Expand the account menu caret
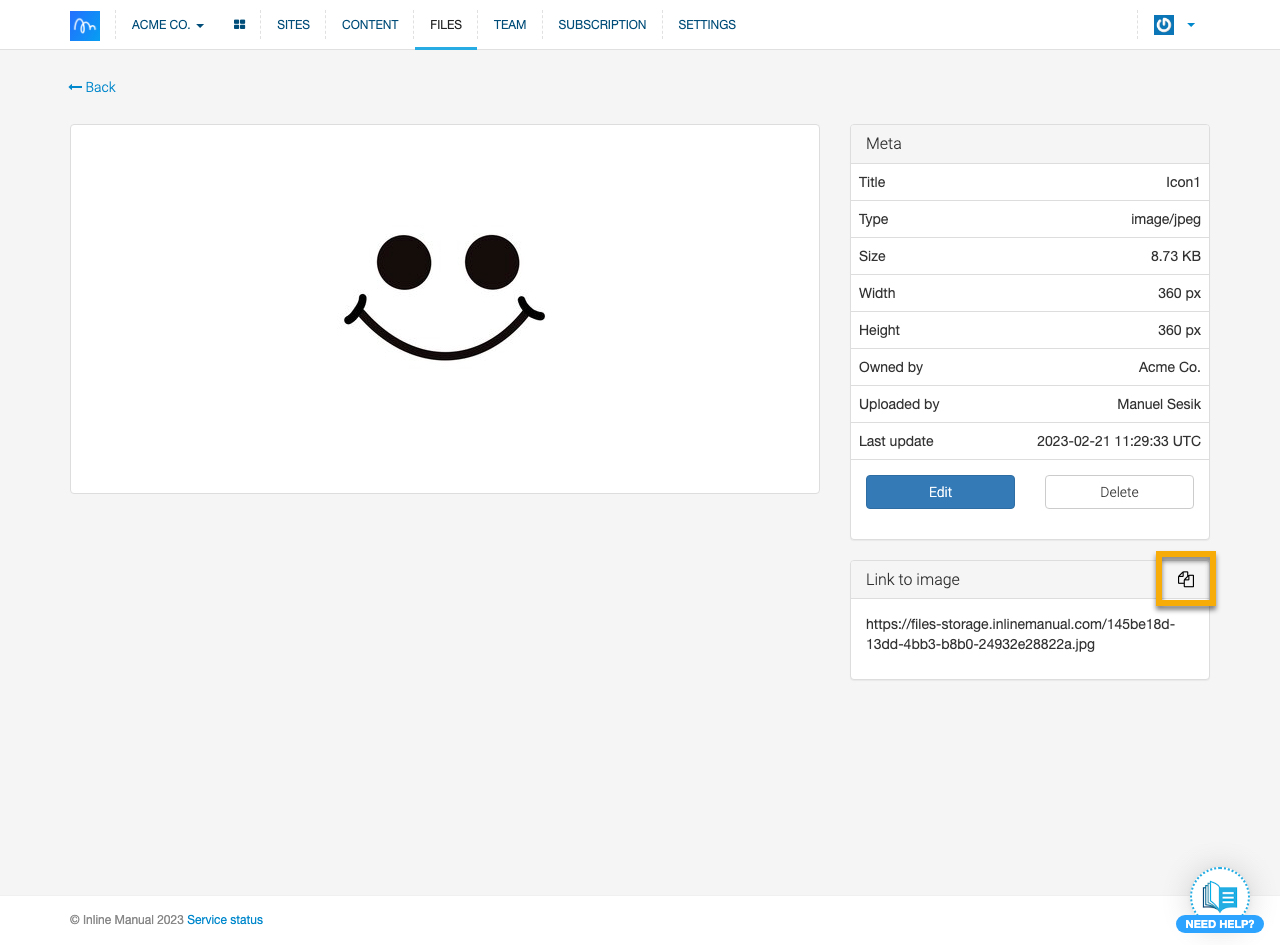The height and width of the screenshot is (945, 1280). [1191, 25]
